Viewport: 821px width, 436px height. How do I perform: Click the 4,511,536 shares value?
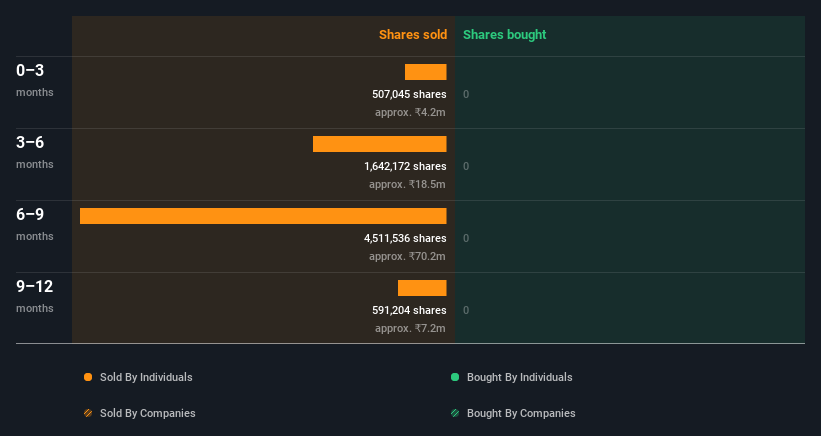405,238
